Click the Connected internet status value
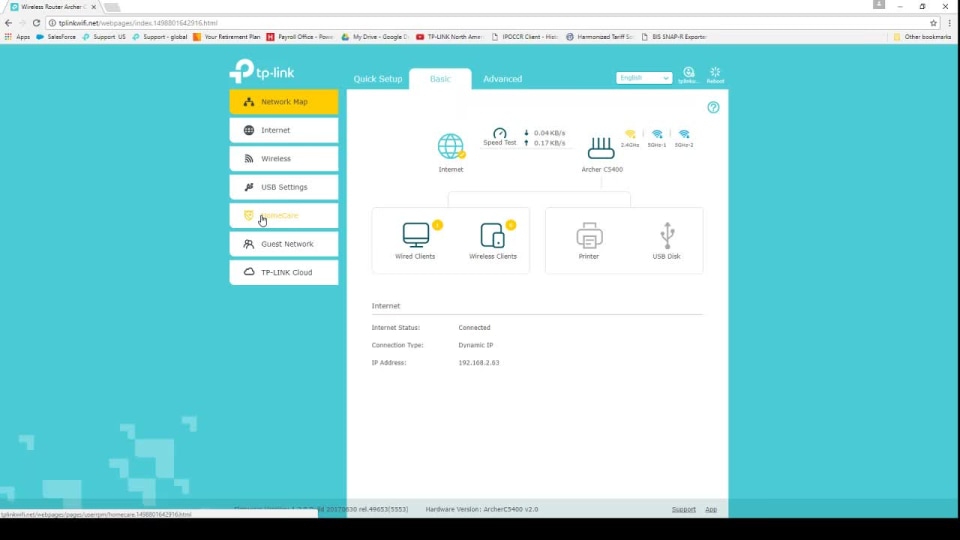This screenshot has width=960, height=540. click(x=474, y=328)
